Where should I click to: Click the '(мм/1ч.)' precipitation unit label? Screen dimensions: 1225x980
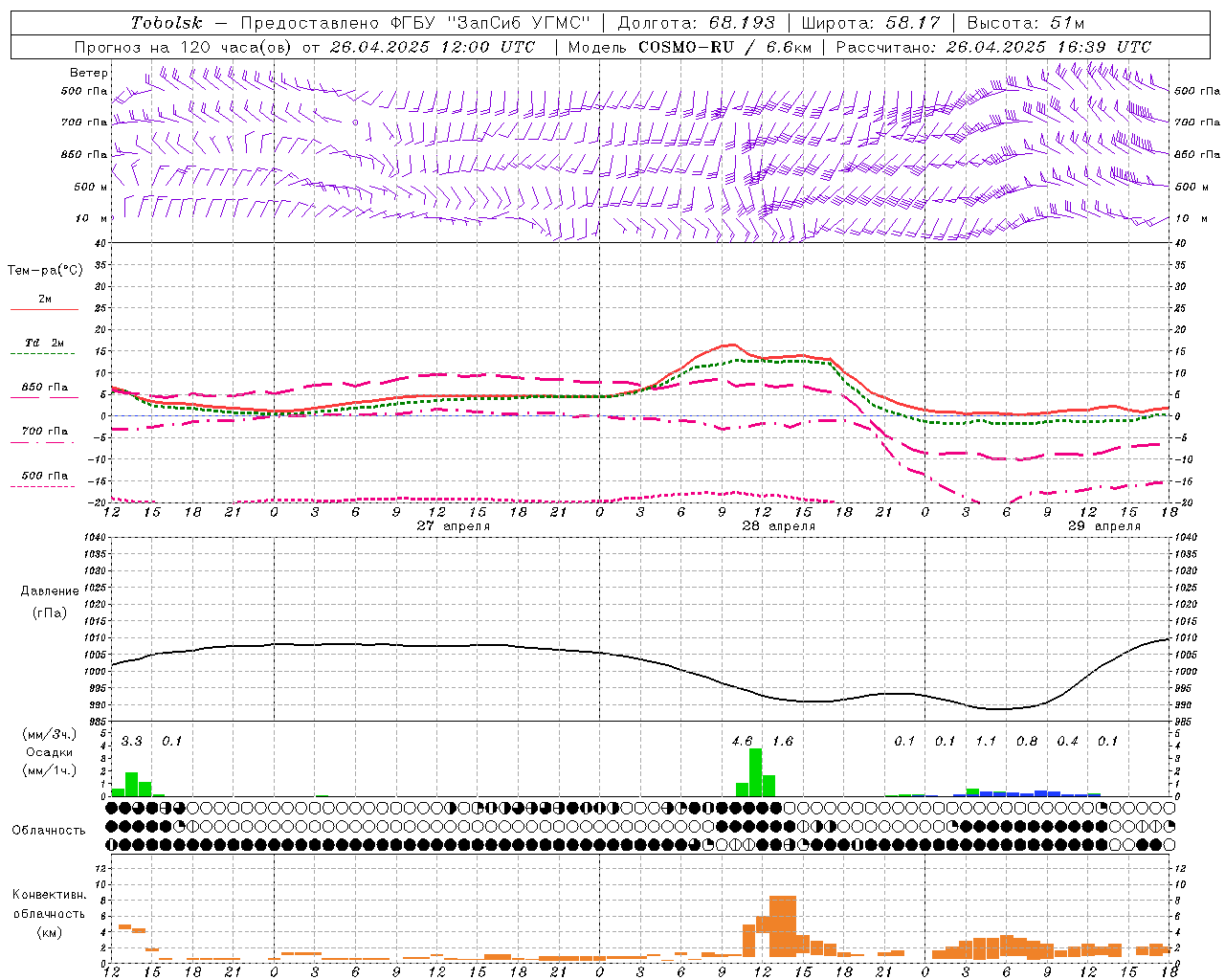coord(51,770)
